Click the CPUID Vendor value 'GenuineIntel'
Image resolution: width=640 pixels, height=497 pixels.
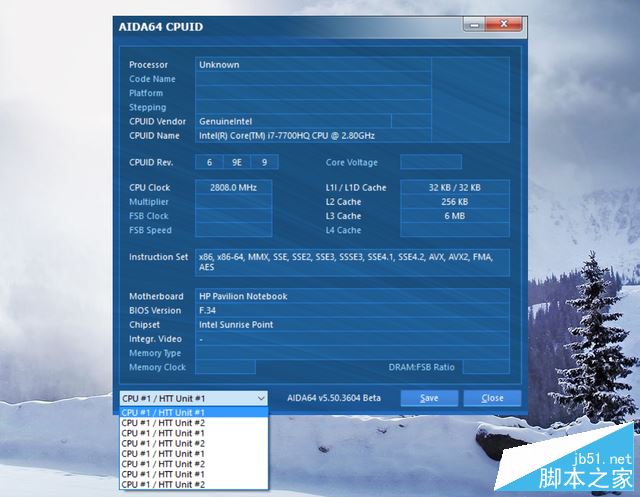[x=225, y=121]
